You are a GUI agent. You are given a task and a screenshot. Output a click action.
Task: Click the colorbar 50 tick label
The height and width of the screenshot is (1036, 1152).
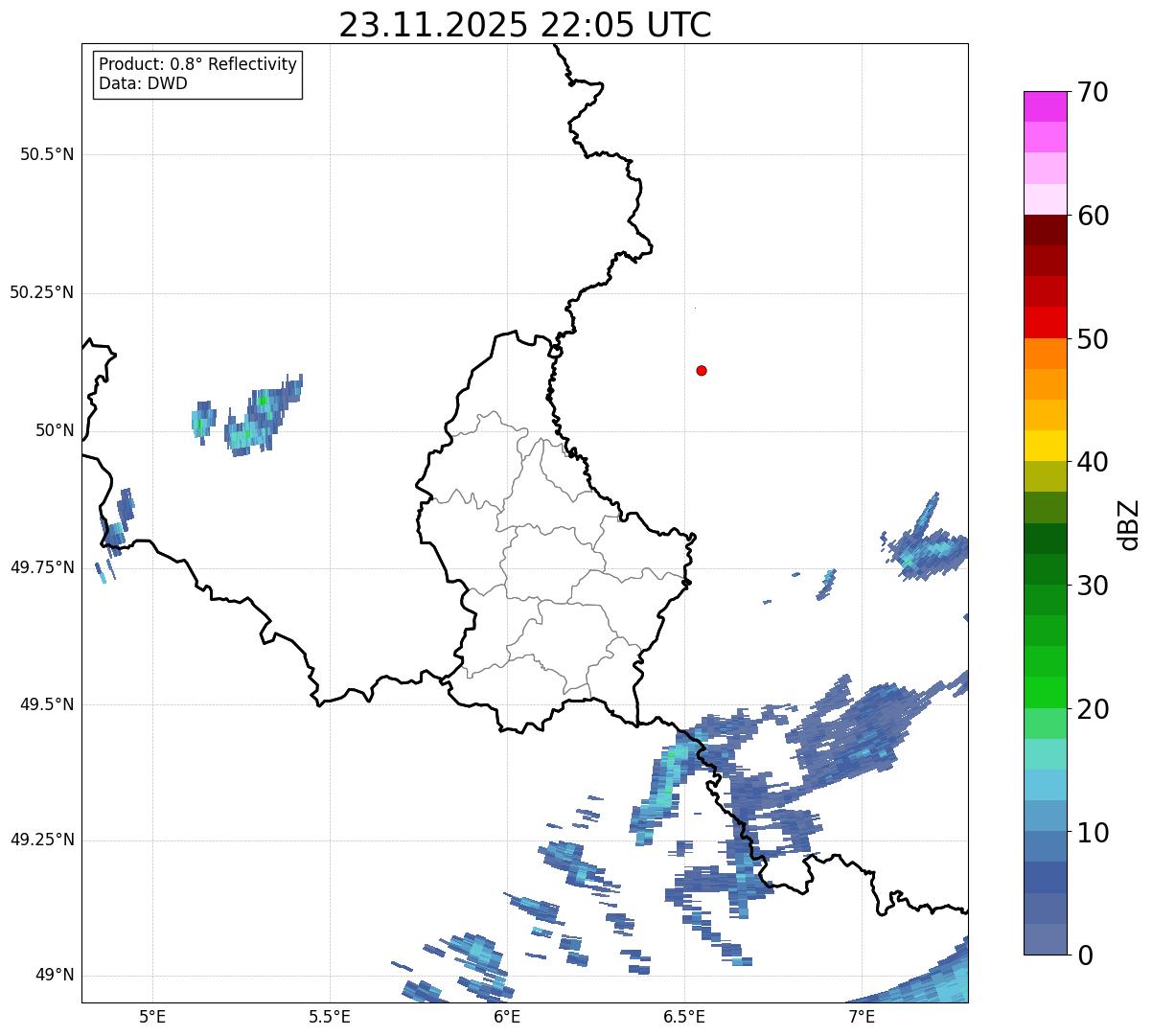[1093, 339]
